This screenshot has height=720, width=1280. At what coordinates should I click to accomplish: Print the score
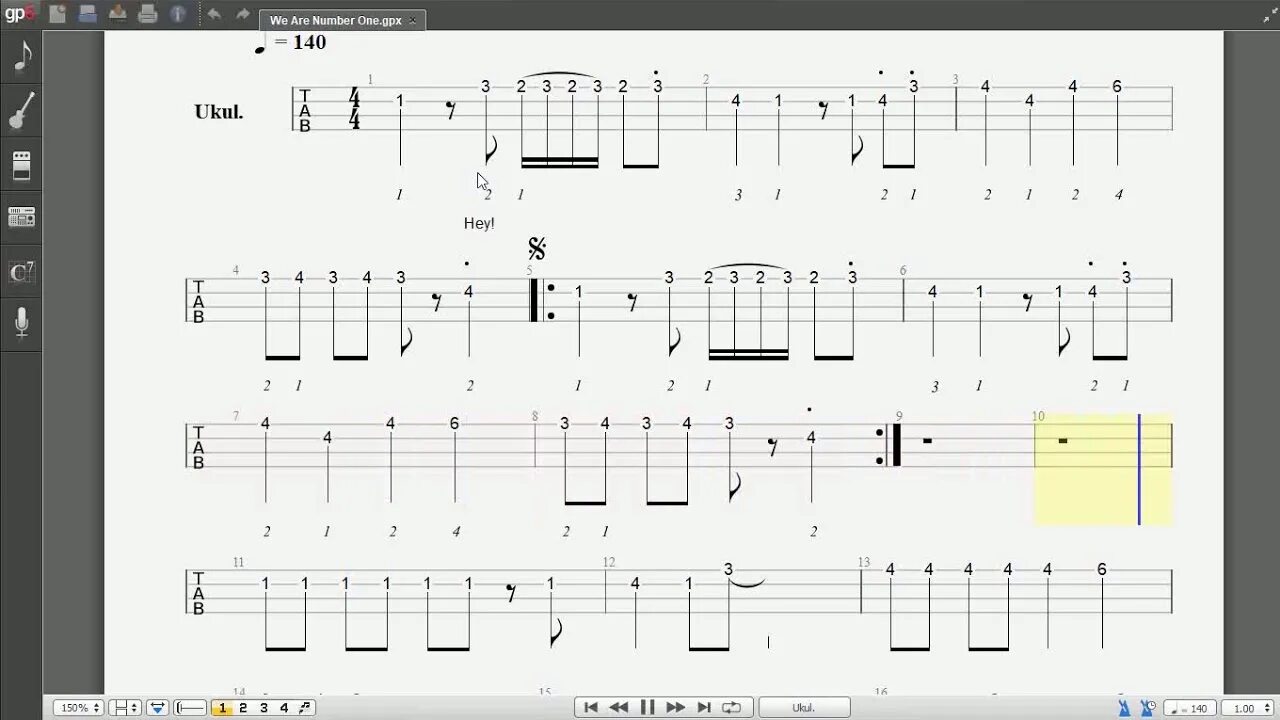pyautogui.click(x=148, y=14)
